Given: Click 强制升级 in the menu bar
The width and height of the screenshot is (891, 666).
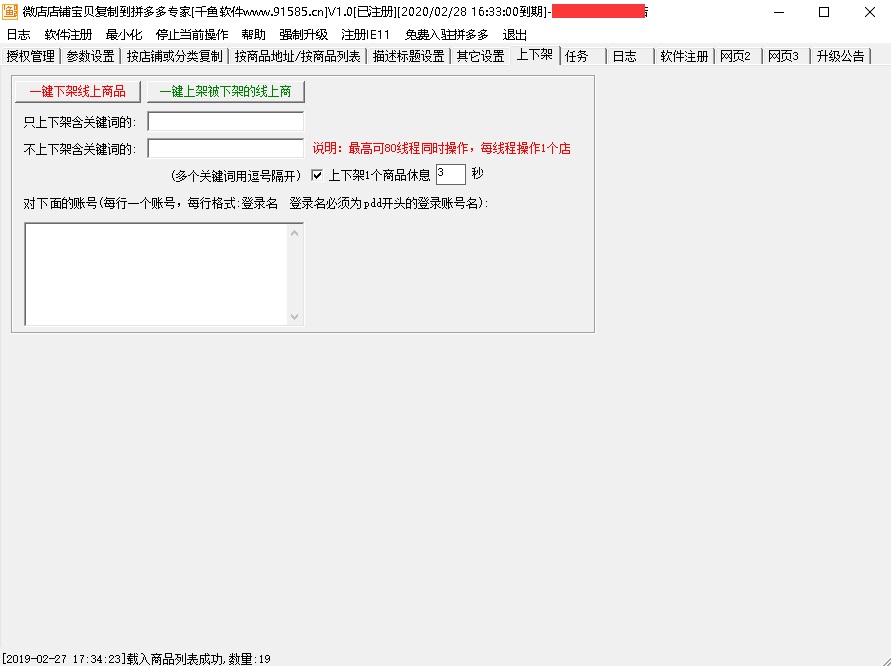Looking at the screenshot, I should [x=303, y=35].
